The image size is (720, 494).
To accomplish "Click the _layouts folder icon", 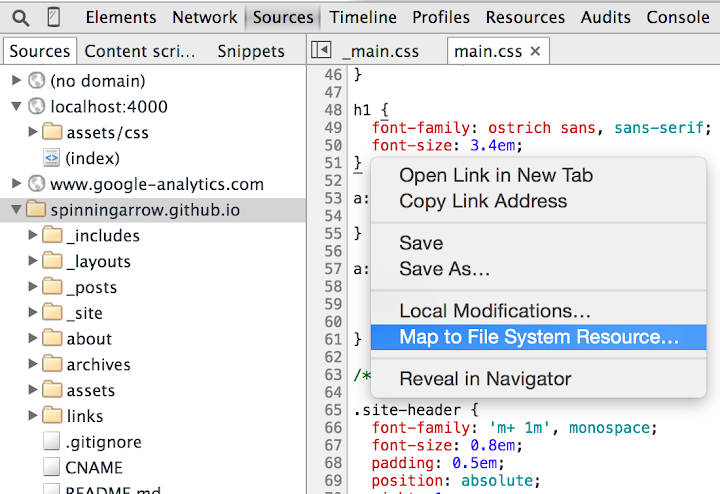I will click(52, 260).
